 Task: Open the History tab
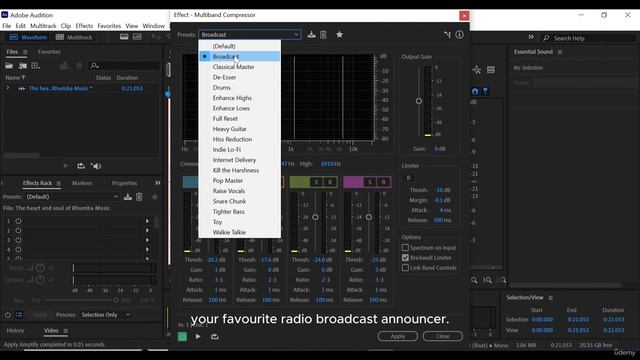pyautogui.click(x=15, y=331)
